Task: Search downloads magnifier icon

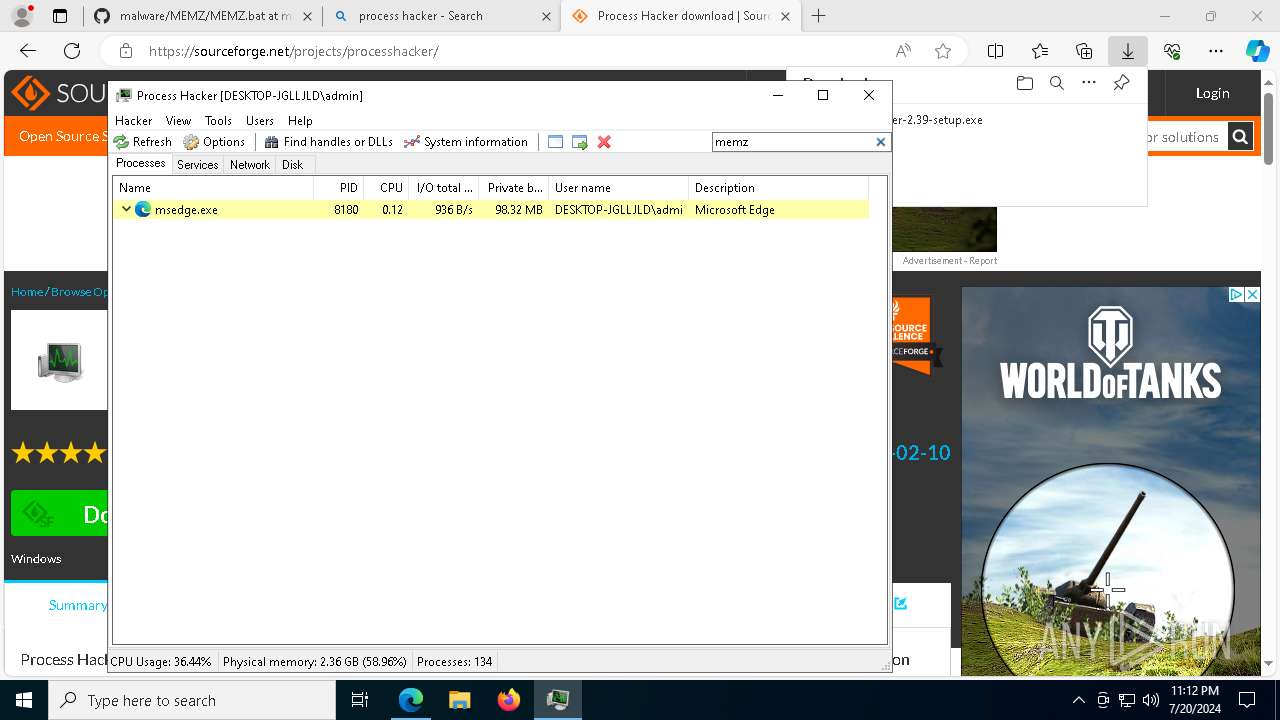Action: 1056,83
